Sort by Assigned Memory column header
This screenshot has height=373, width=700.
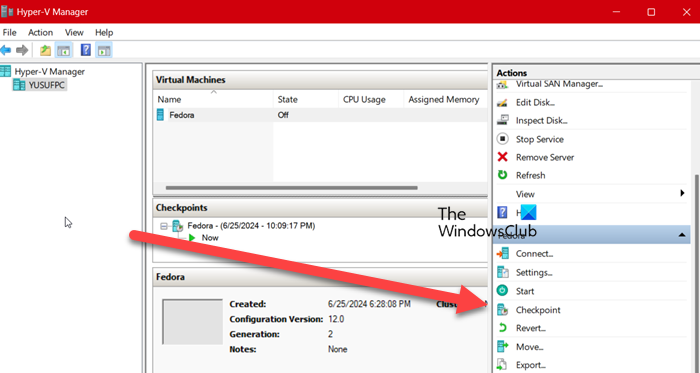(445, 99)
